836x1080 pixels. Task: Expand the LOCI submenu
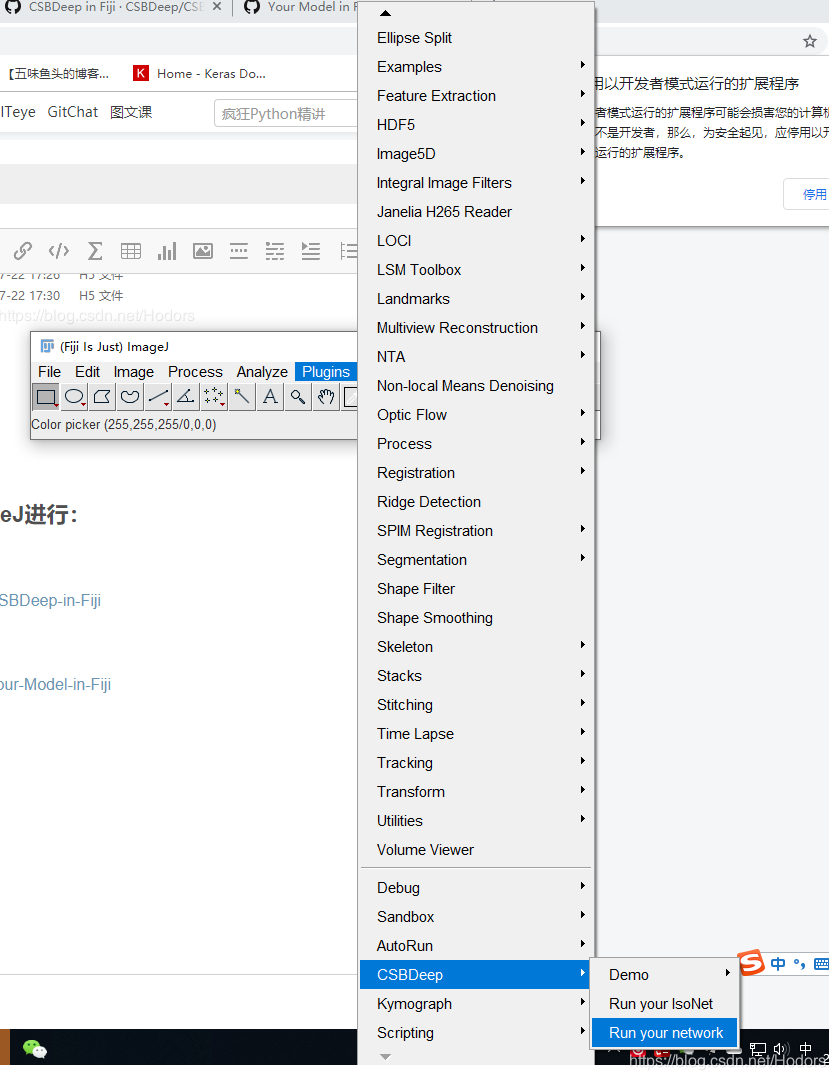click(475, 240)
